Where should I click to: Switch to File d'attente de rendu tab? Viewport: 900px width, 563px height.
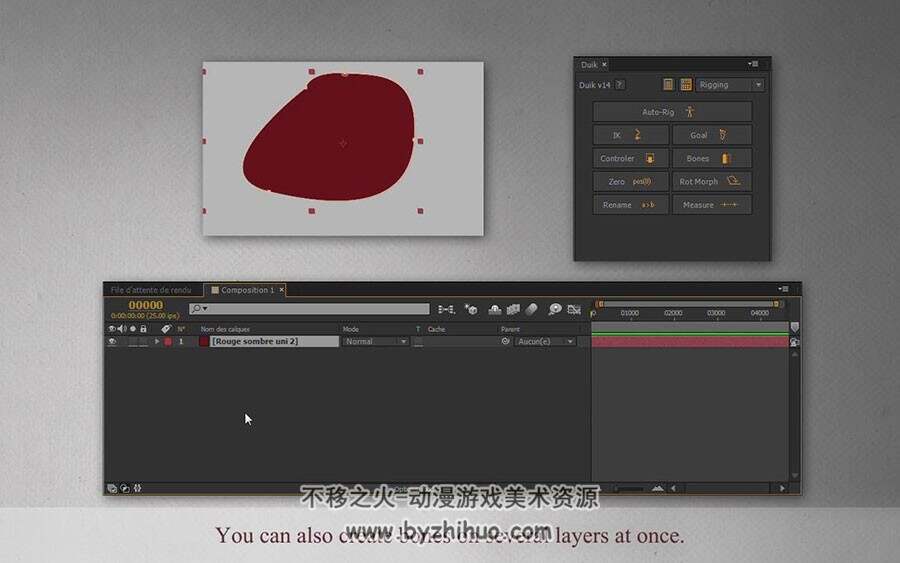coord(151,290)
